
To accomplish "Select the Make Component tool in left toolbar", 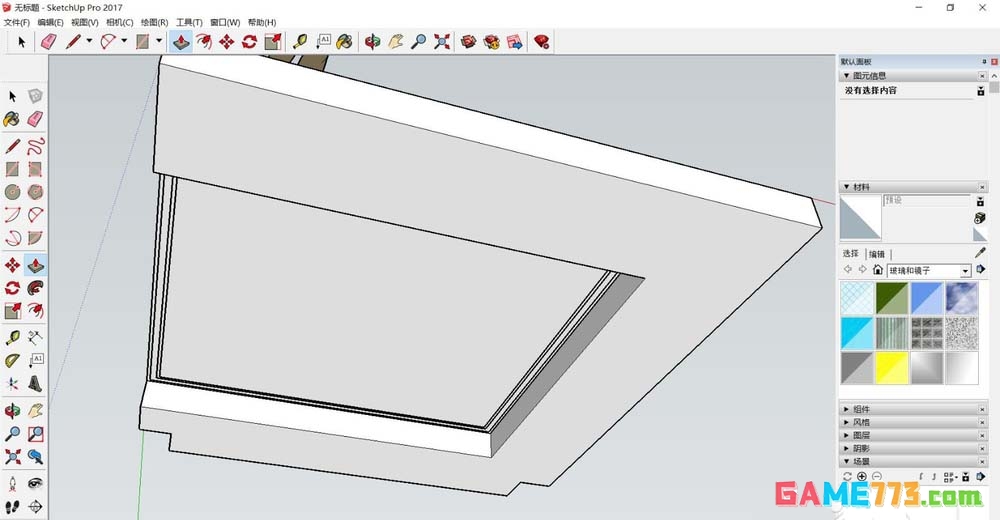I will 36,96.
